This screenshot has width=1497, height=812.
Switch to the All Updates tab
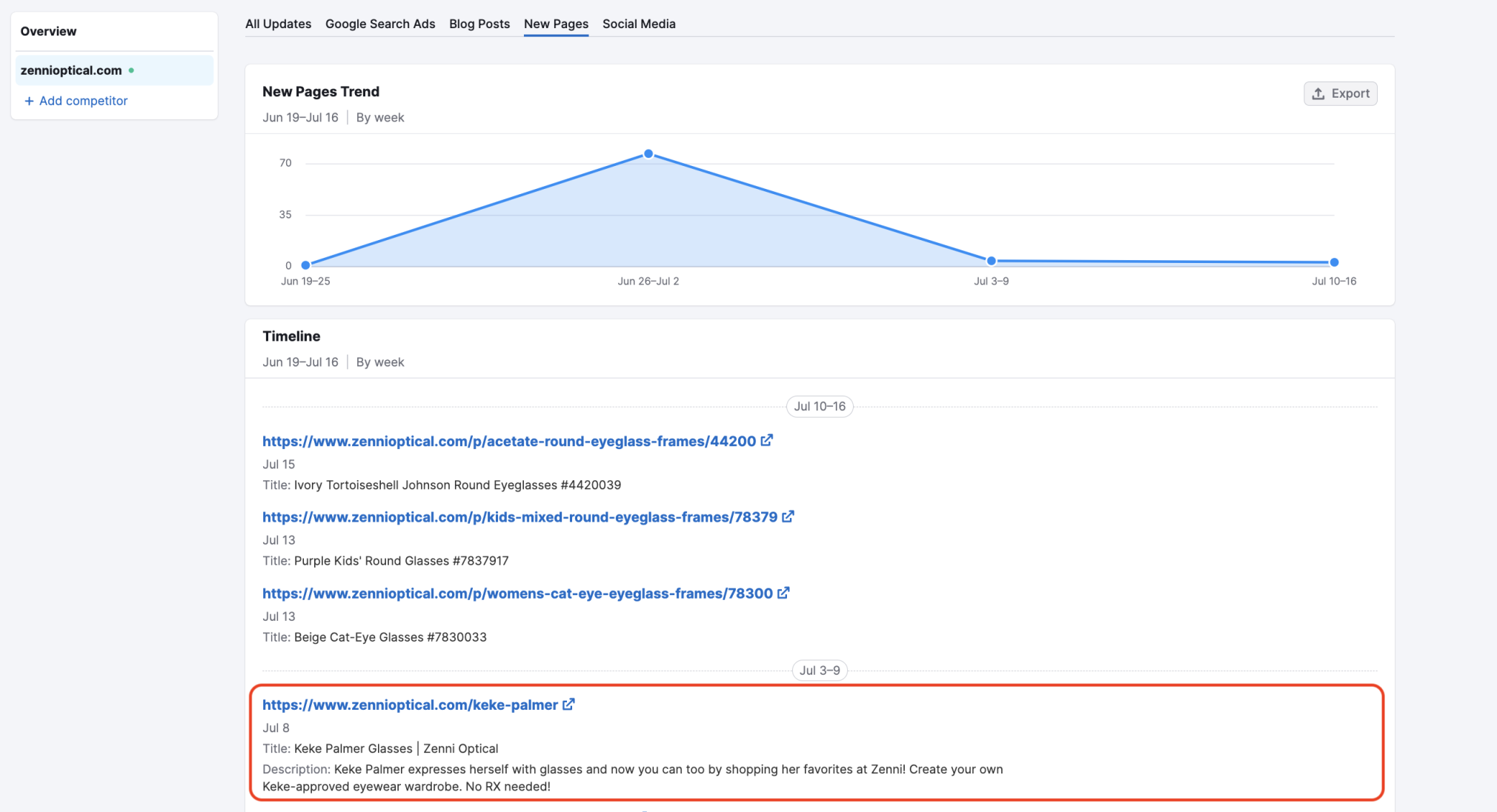(x=278, y=24)
